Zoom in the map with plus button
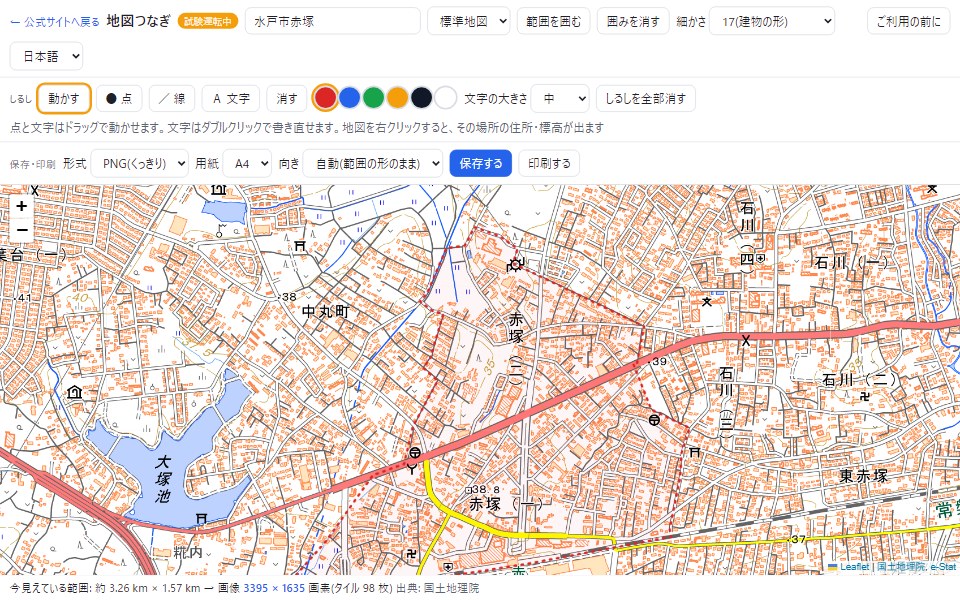960x600 pixels. point(22,206)
